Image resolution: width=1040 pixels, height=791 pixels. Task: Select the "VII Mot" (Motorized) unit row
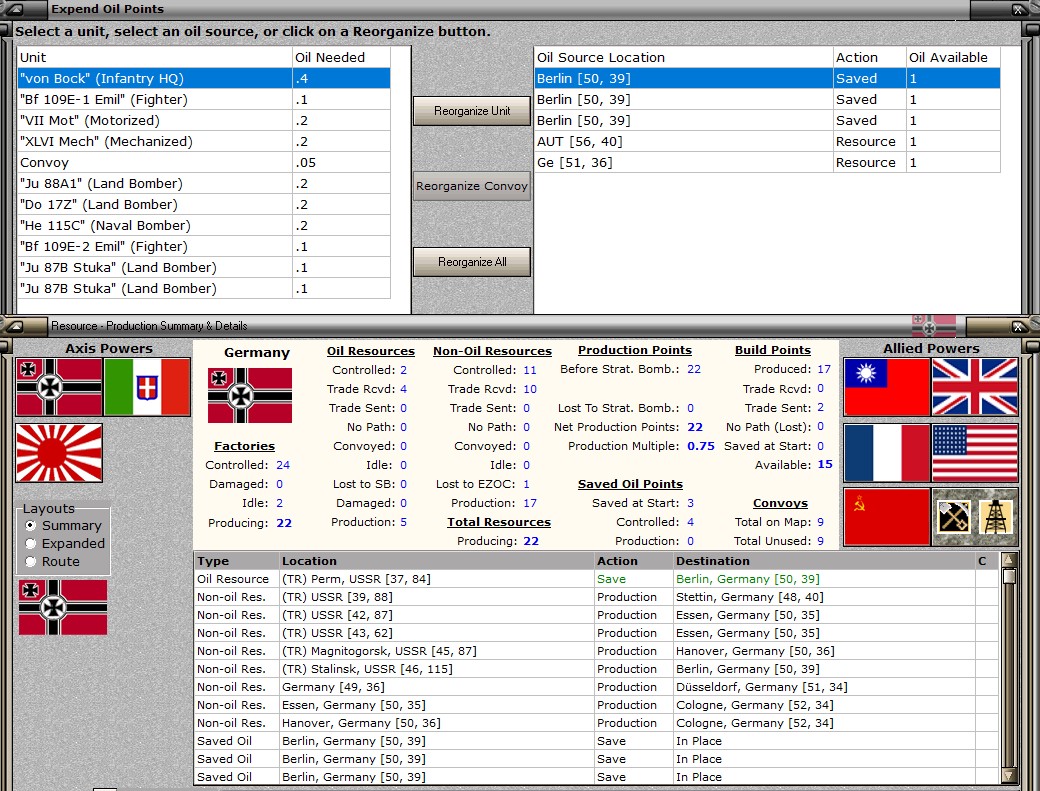click(204, 121)
